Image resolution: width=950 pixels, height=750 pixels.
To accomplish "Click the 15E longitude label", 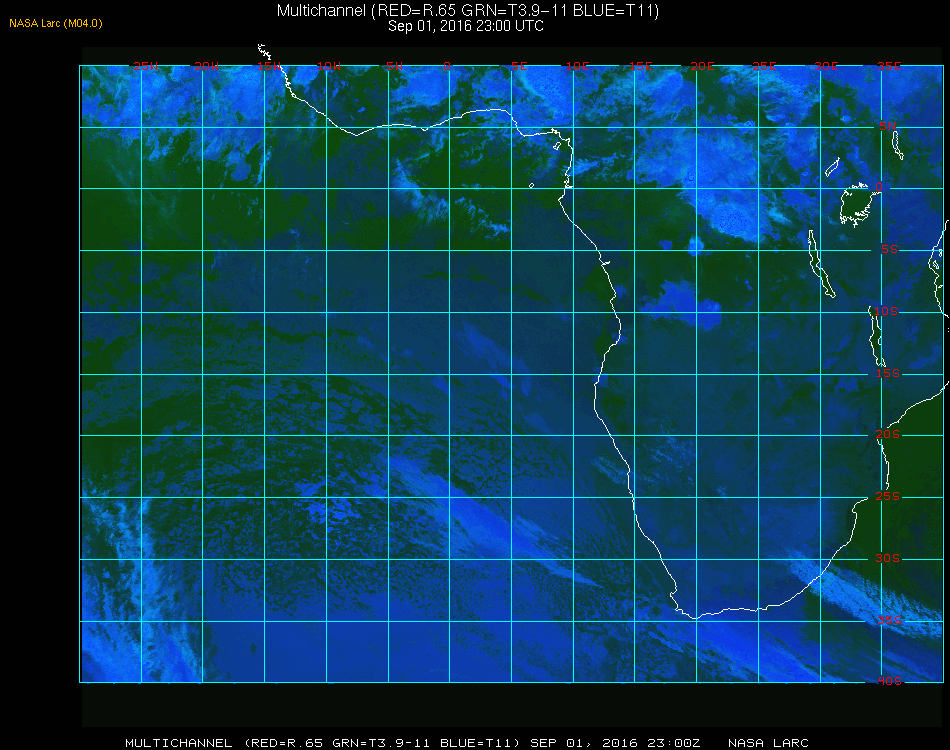I will [640, 66].
